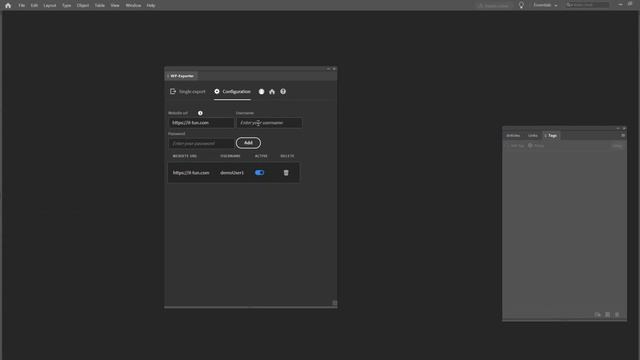Click the Home icon in menu bar
Screen dimensions: 640x360
[8, 5]
